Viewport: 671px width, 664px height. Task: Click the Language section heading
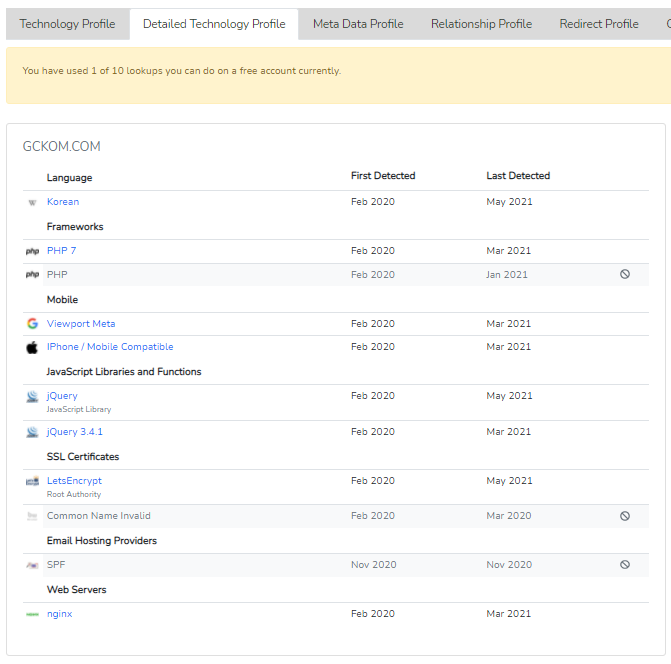69,178
